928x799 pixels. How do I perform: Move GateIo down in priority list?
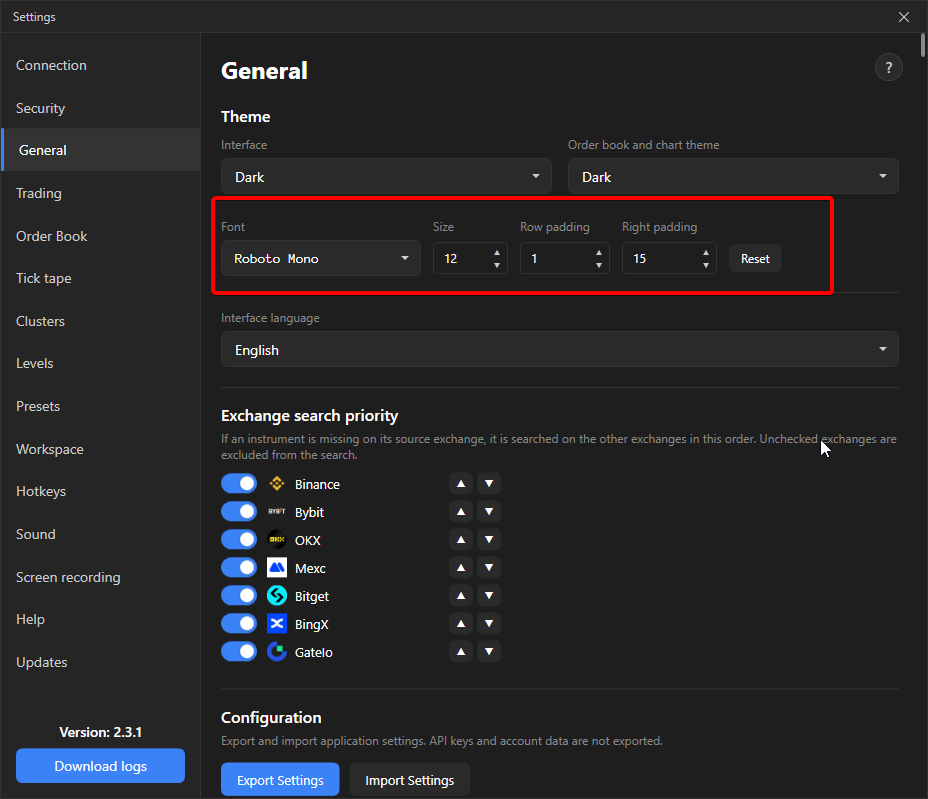pos(489,652)
